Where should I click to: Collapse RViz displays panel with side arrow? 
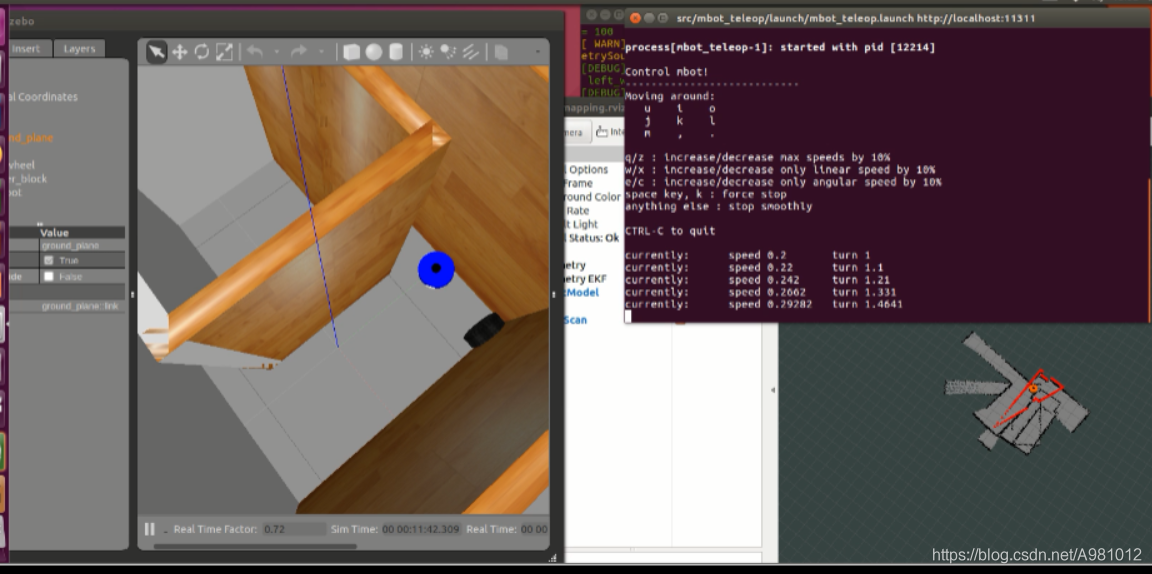(772, 390)
